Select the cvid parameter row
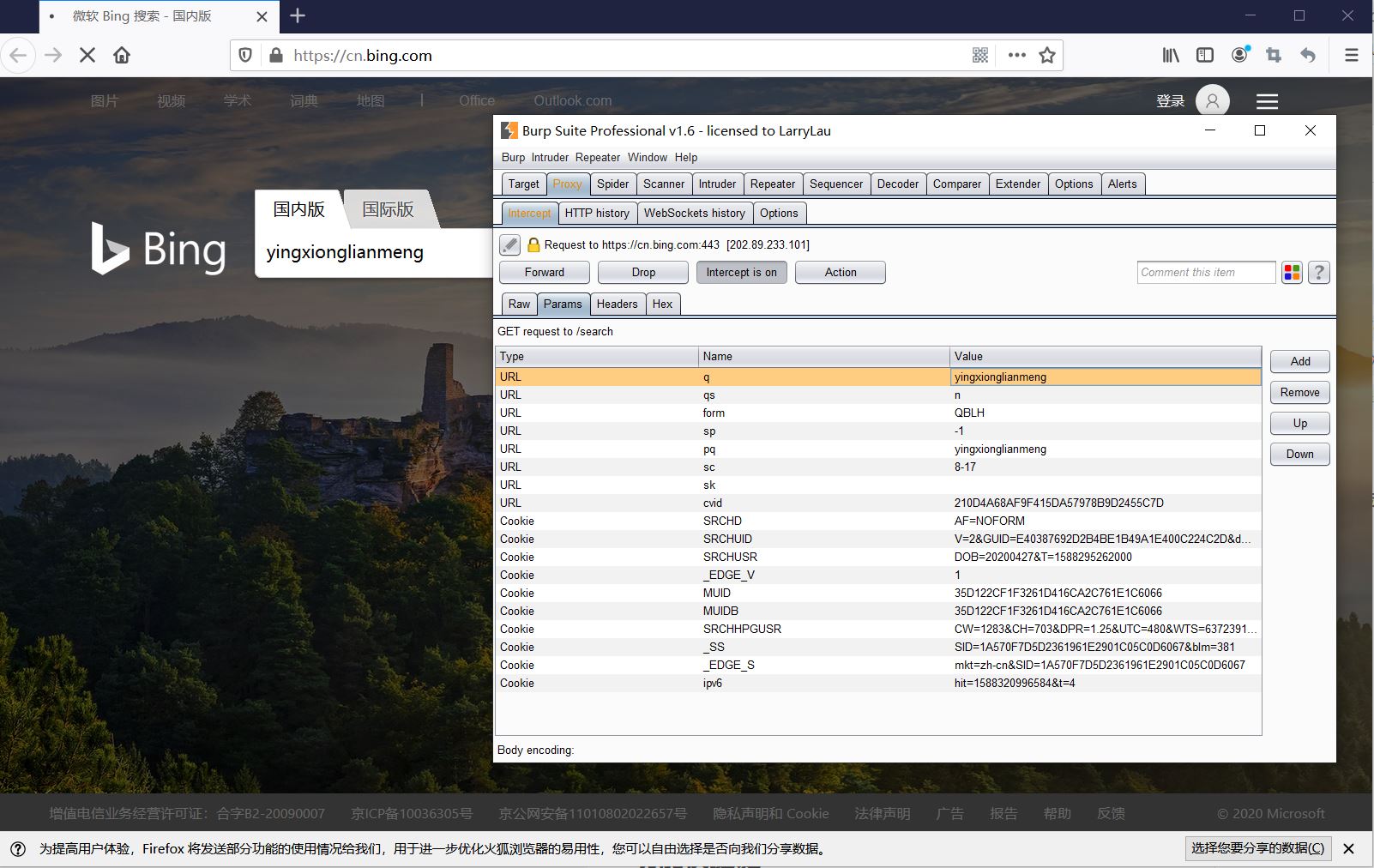Viewport: 1374px width, 868px height. [x=878, y=503]
